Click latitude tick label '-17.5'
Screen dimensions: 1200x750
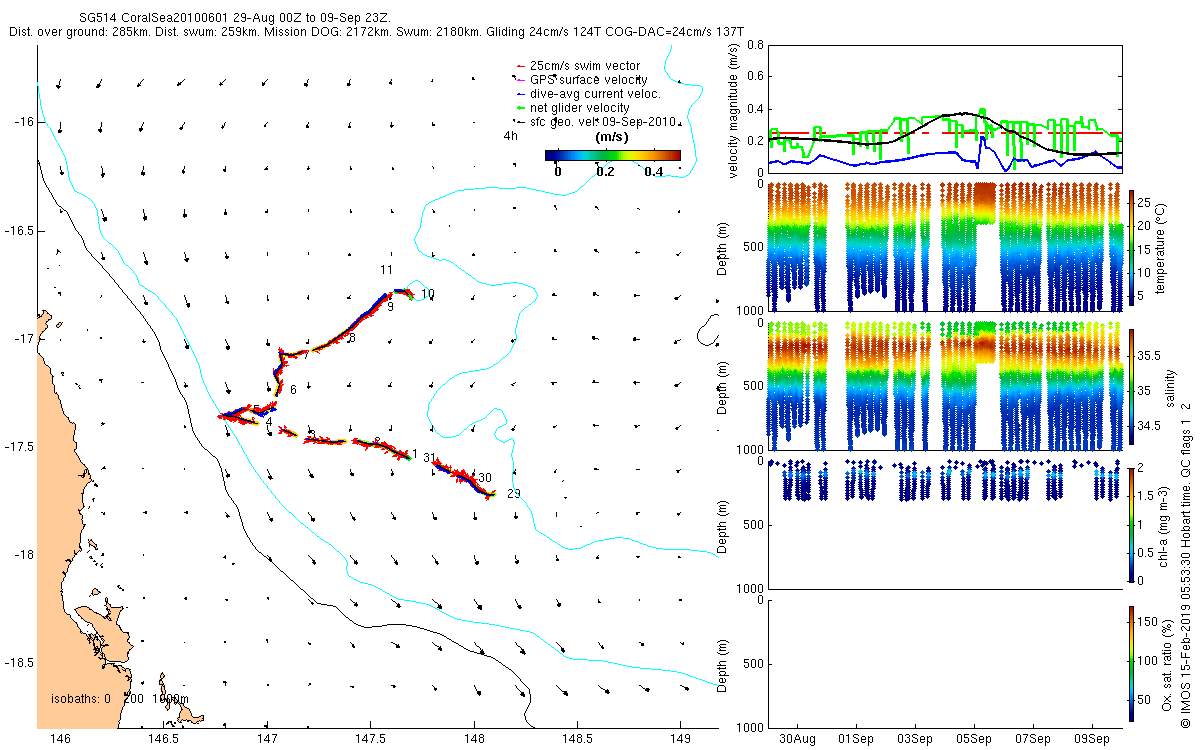(20, 446)
